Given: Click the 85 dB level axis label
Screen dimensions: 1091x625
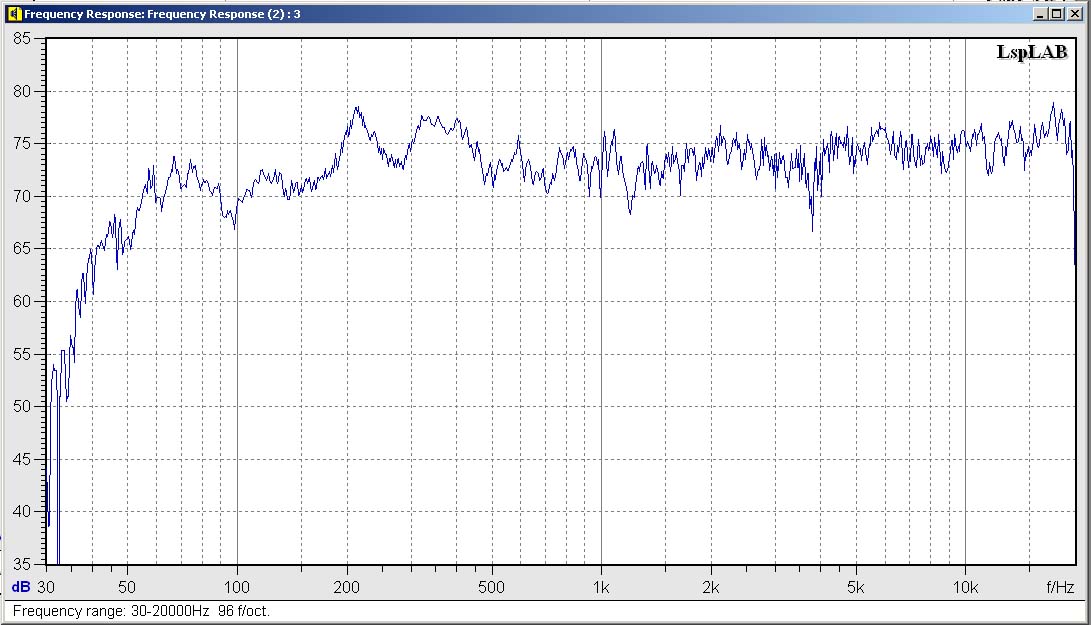Looking at the screenshot, I should pos(22,38).
